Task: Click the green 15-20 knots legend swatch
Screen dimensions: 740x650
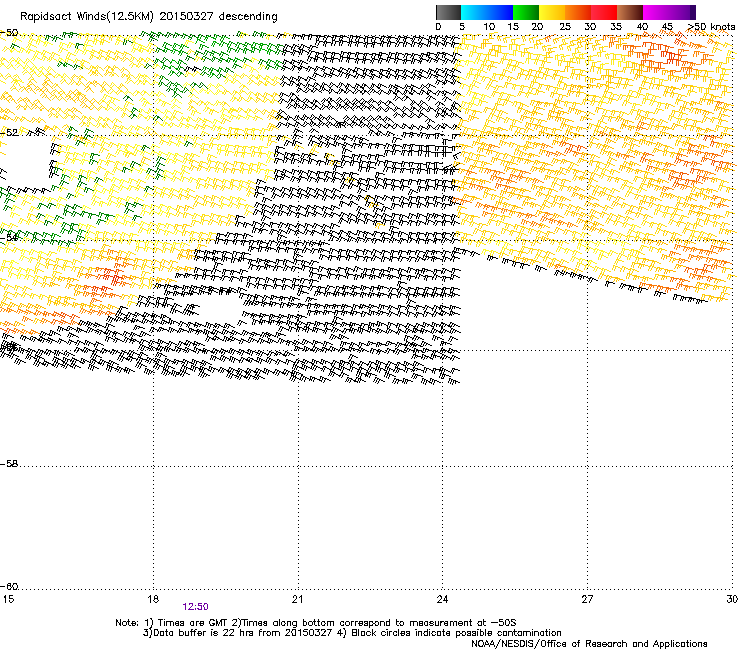Action: click(x=526, y=12)
